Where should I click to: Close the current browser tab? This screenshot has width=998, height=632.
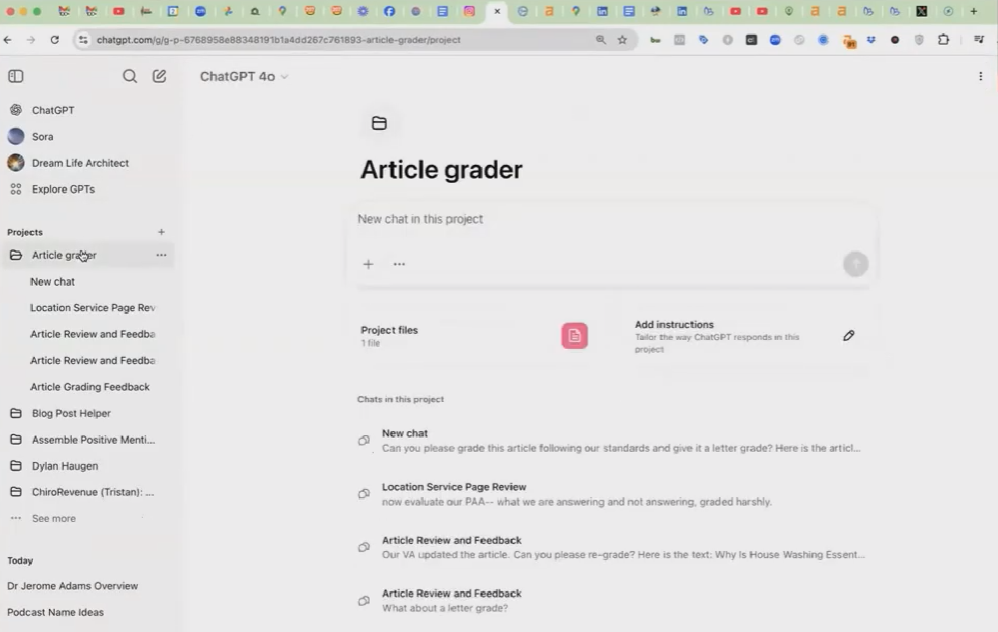tap(497, 11)
